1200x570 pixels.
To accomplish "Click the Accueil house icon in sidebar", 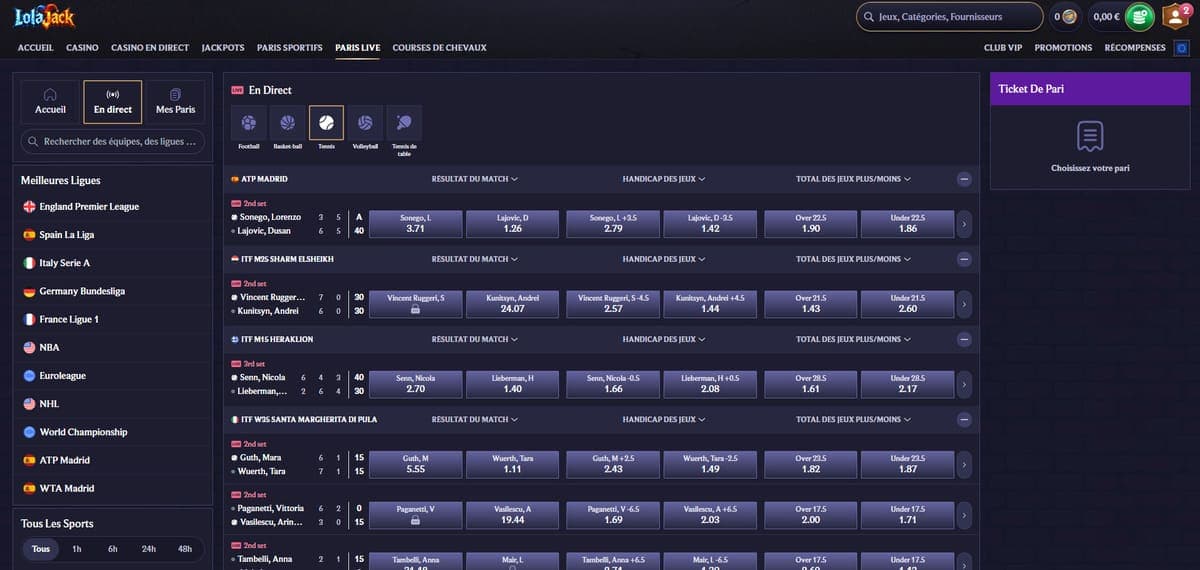I will (50, 94).
